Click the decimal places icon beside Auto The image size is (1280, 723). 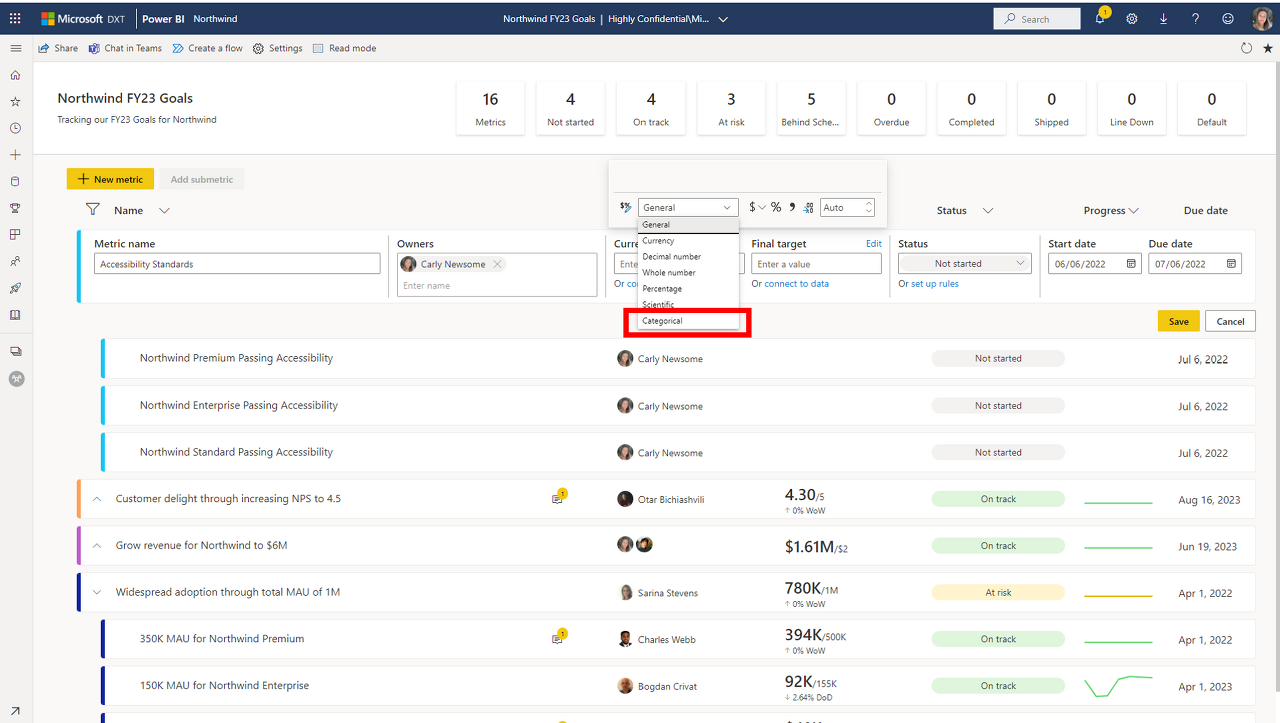tap(808, 207)
